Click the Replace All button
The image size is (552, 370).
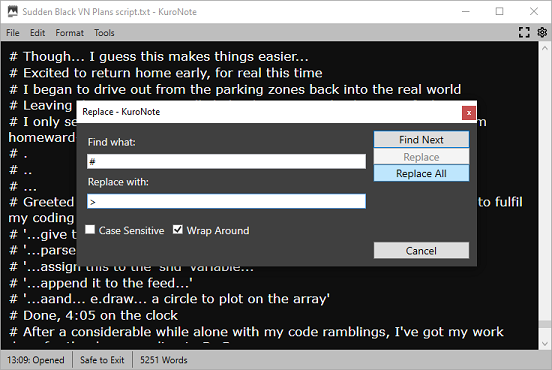[421, 174]
